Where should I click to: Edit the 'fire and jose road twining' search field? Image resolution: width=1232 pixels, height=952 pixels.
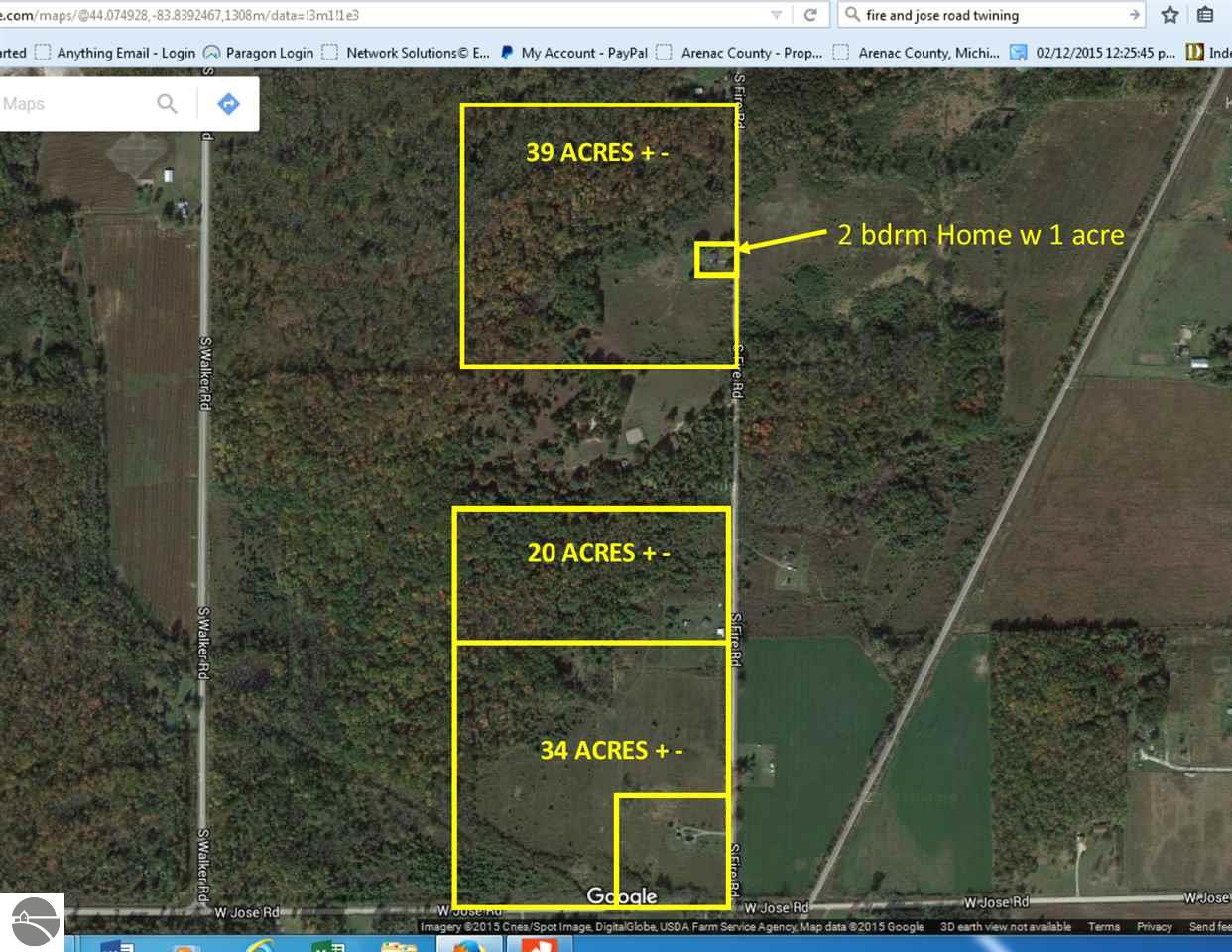[992, 15]
